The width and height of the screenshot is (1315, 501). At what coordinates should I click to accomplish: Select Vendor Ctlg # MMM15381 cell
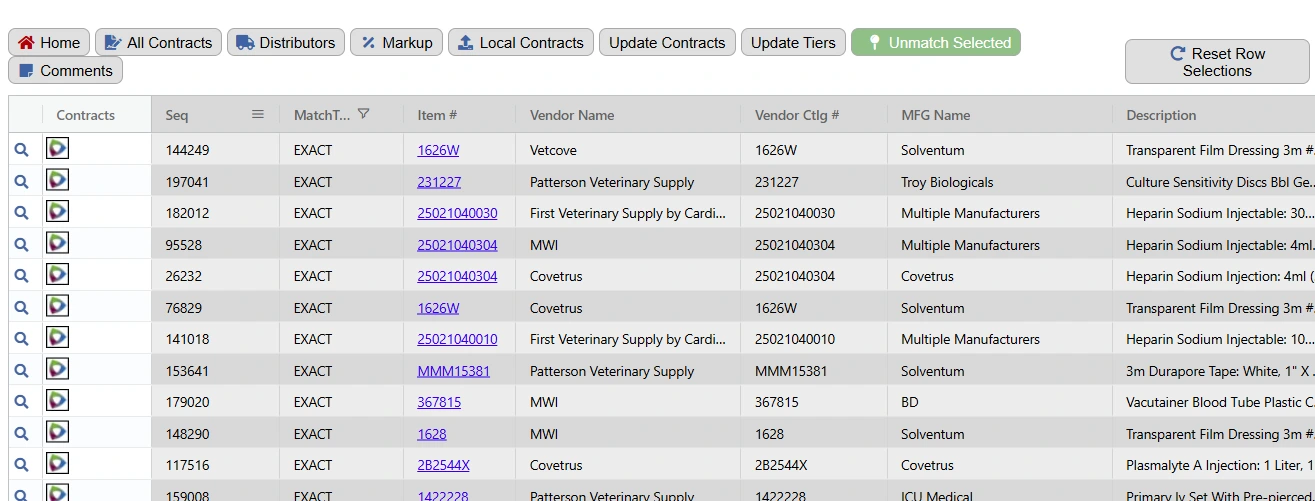click(x=814, y=371)
